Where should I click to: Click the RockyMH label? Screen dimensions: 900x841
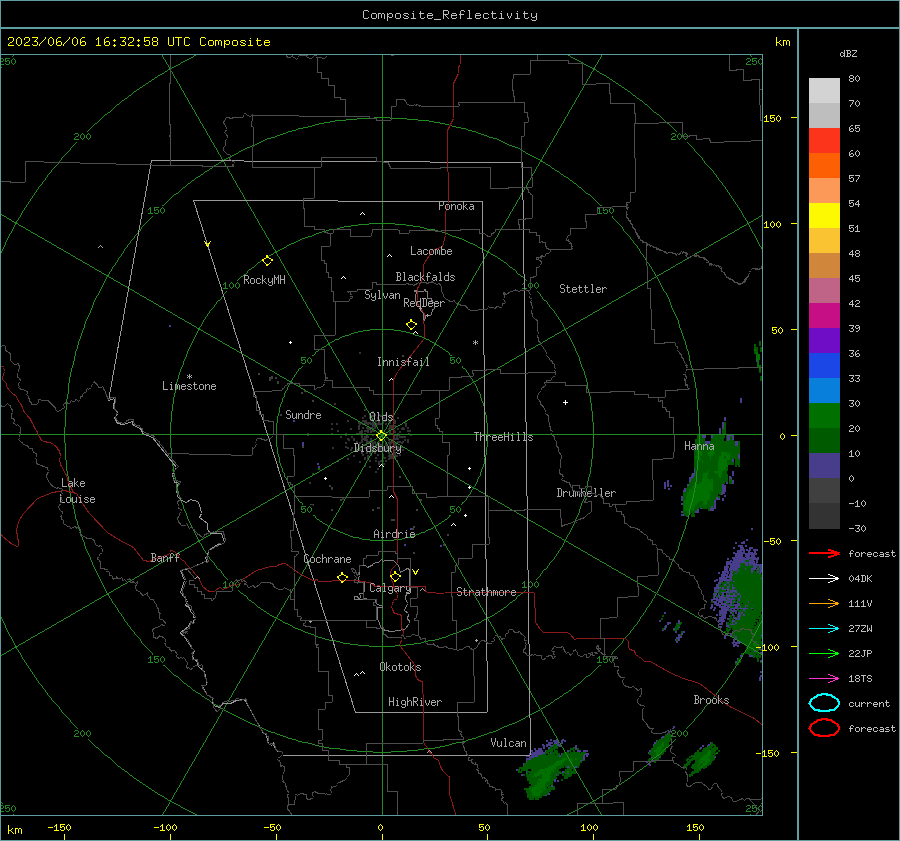[264, 280]
